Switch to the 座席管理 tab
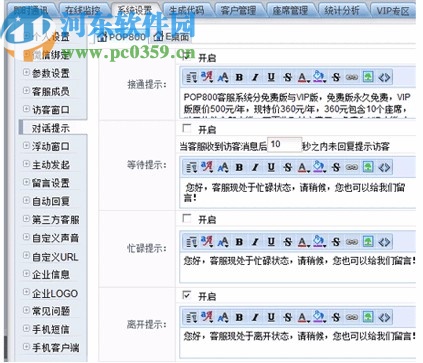423x363 pixels. (290, 11)
